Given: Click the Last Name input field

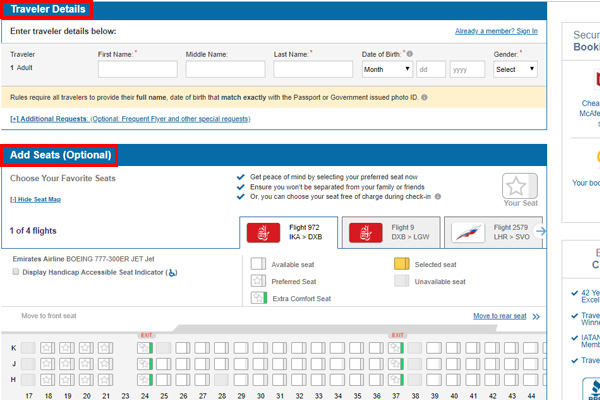Looking at the screenshot, I should tap(313, 69).
